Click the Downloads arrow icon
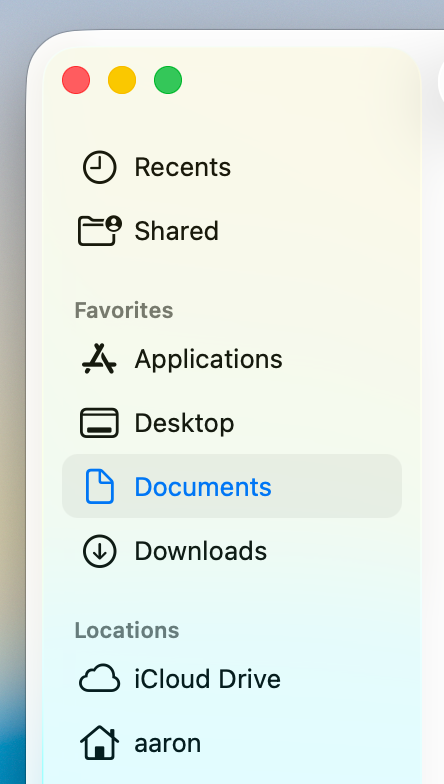444x784 pixels. [100, 550]
